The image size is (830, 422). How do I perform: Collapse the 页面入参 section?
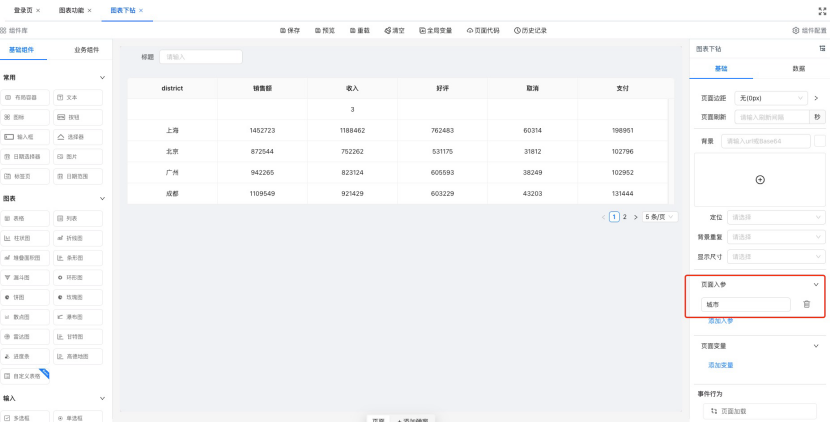pyautogui.click(x=815, y=284)
